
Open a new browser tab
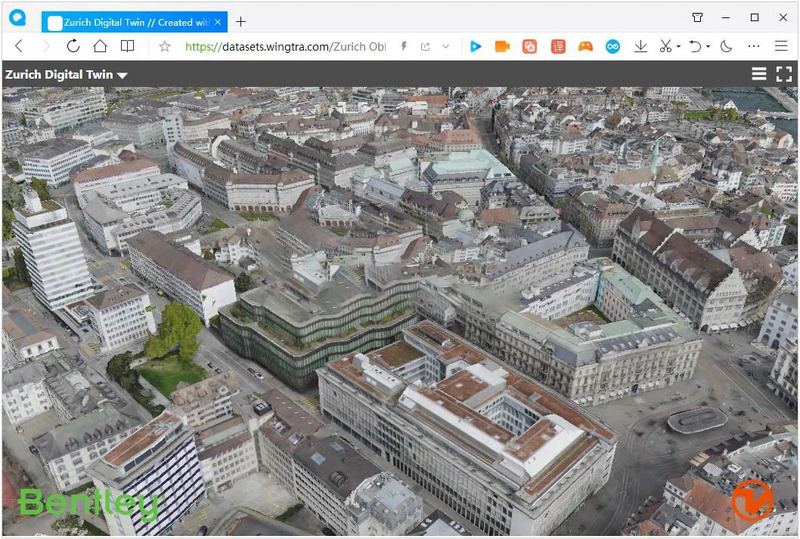(x=241, y=22)
